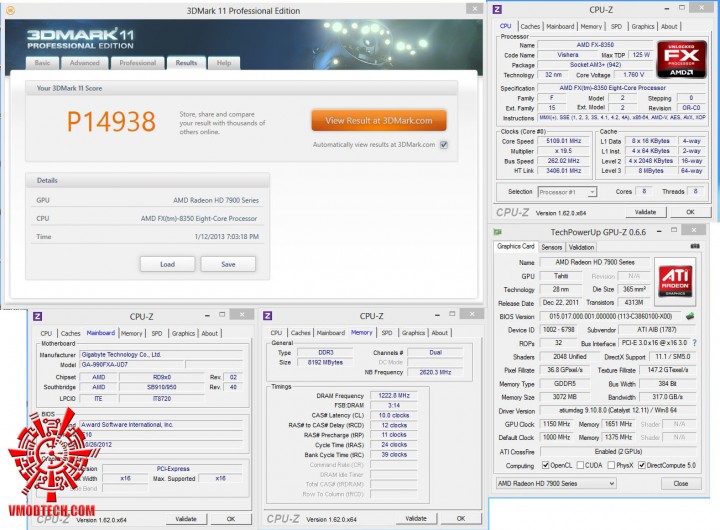This screenshot has width=720, height=530.
Task: Toggle automatically view results at 3DMark.com
Action: pos(444,145)
